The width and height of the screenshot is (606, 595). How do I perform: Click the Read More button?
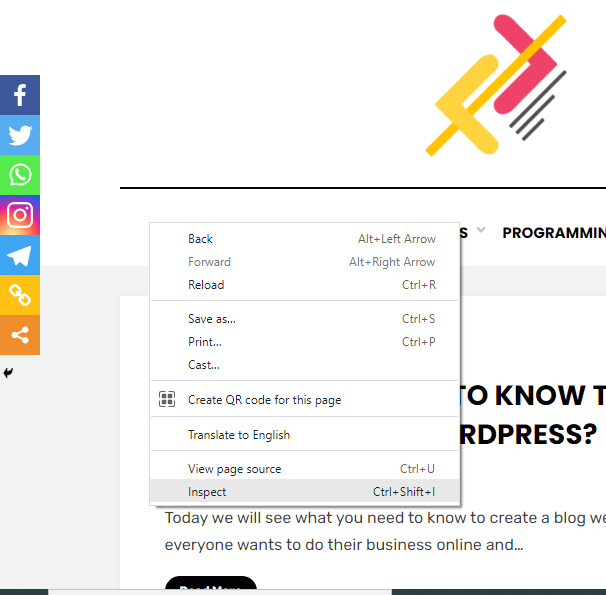tap(211, 583)
